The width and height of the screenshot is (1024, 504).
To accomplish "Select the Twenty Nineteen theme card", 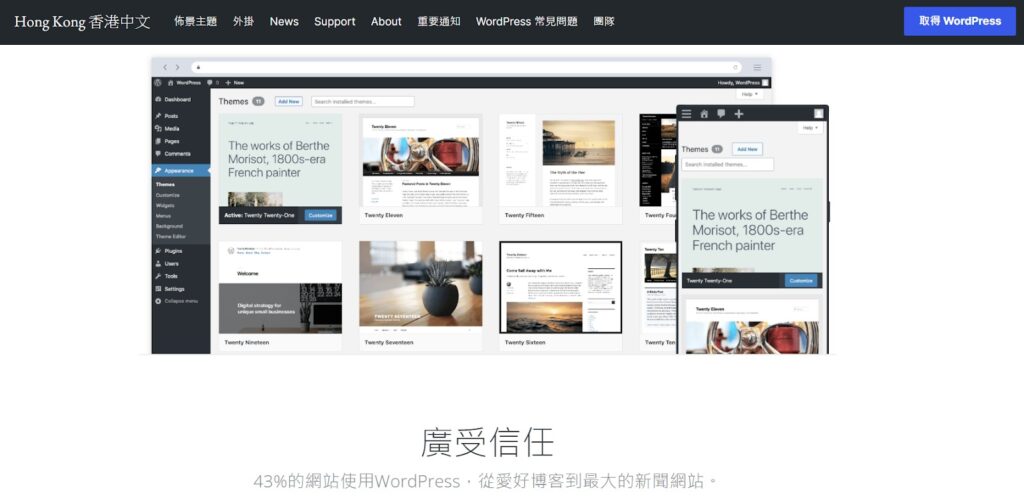I will [280, 296].
